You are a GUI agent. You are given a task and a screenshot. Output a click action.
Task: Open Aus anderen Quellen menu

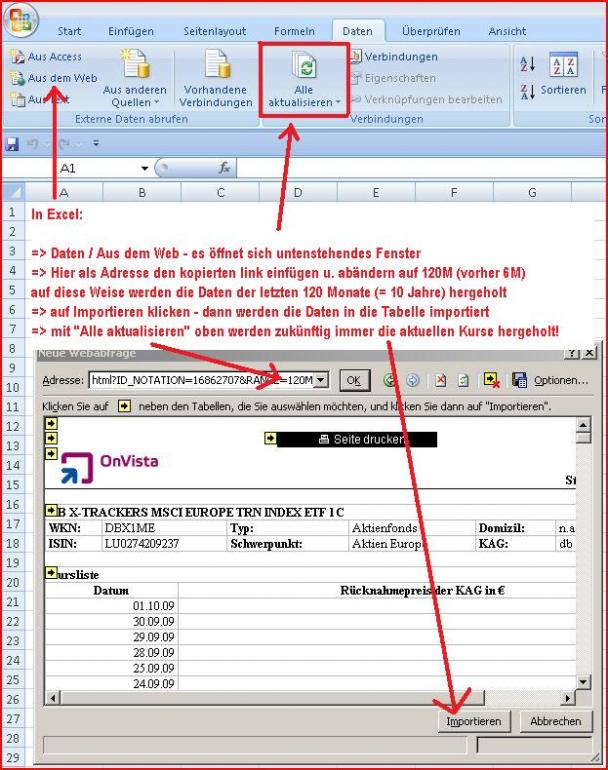point(135,78)
